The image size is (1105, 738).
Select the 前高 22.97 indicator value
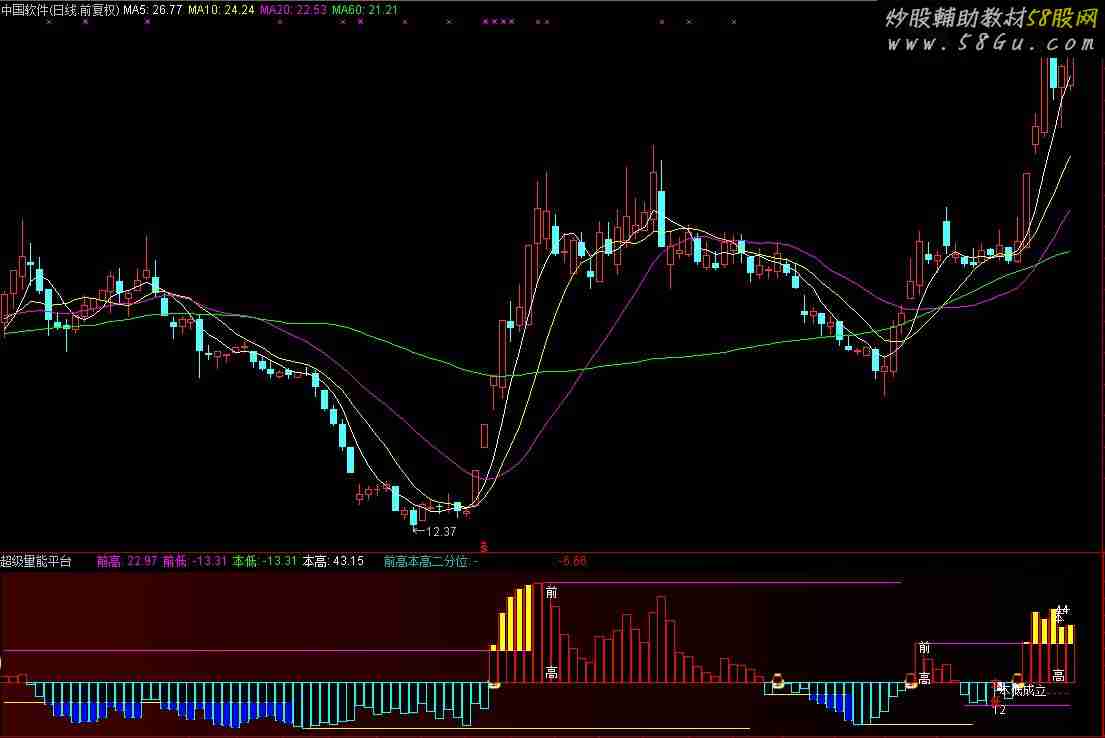[x=127, y=561]
